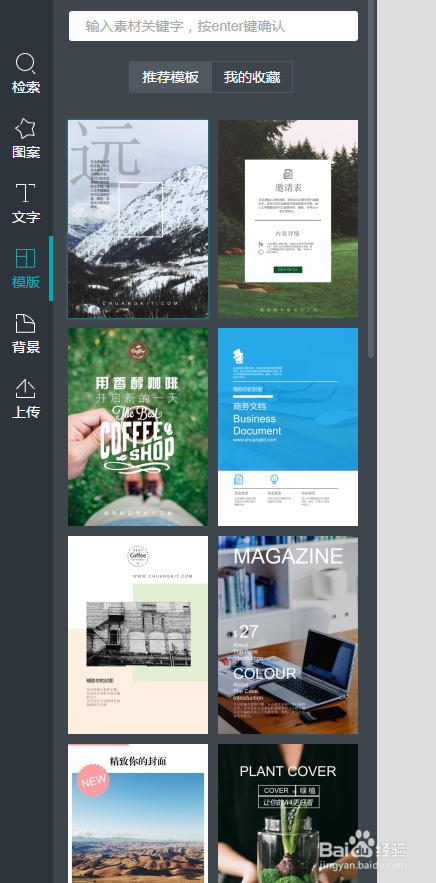Image resolution: width=436 pixels, height=883 pixels.
Task: Choose the 邀请表 invitation template
Action: 288,219
